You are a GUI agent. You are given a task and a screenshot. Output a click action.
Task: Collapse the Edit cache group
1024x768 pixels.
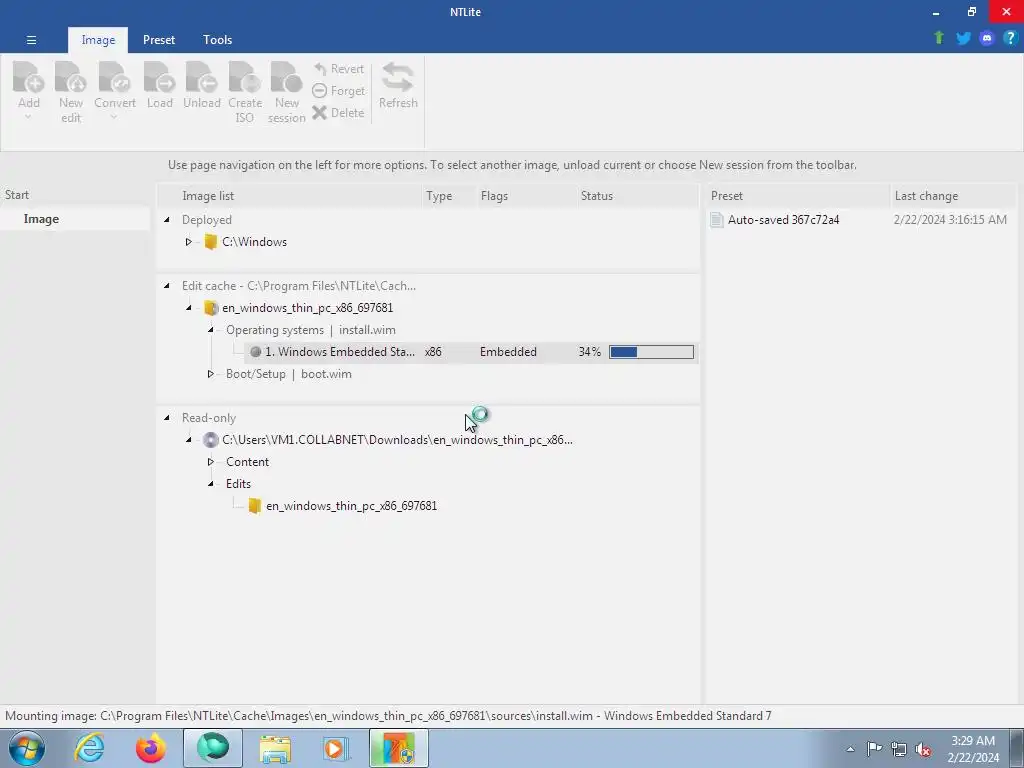tap(167, 285)
